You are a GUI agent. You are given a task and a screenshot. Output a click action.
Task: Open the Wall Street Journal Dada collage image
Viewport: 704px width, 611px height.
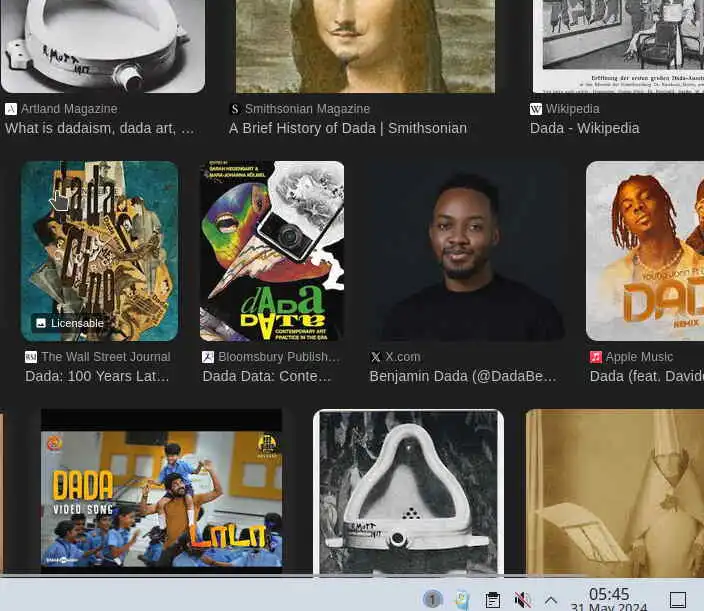coord(100,251)
